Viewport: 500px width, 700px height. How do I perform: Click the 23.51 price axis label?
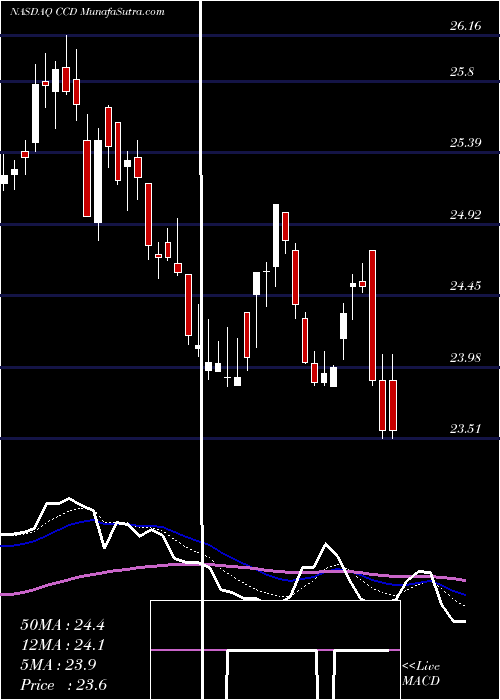(x=466, y=429)
